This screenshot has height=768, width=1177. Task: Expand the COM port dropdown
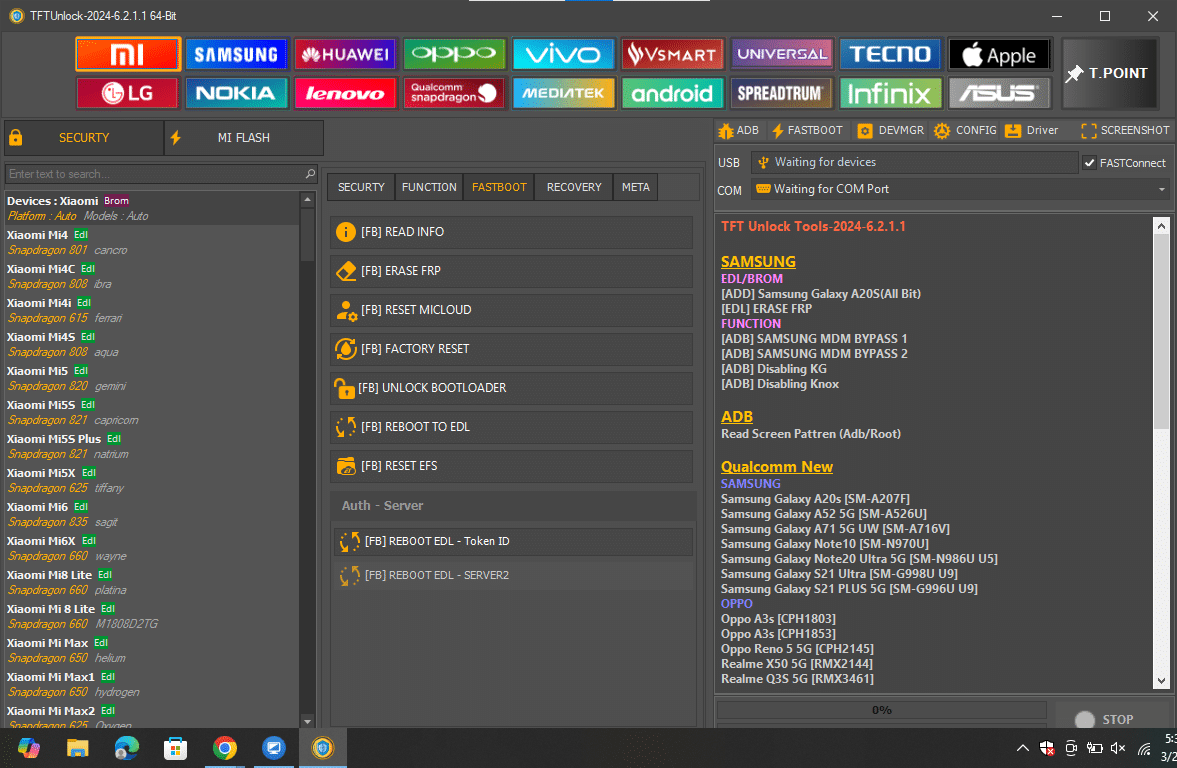point(1162,189)
